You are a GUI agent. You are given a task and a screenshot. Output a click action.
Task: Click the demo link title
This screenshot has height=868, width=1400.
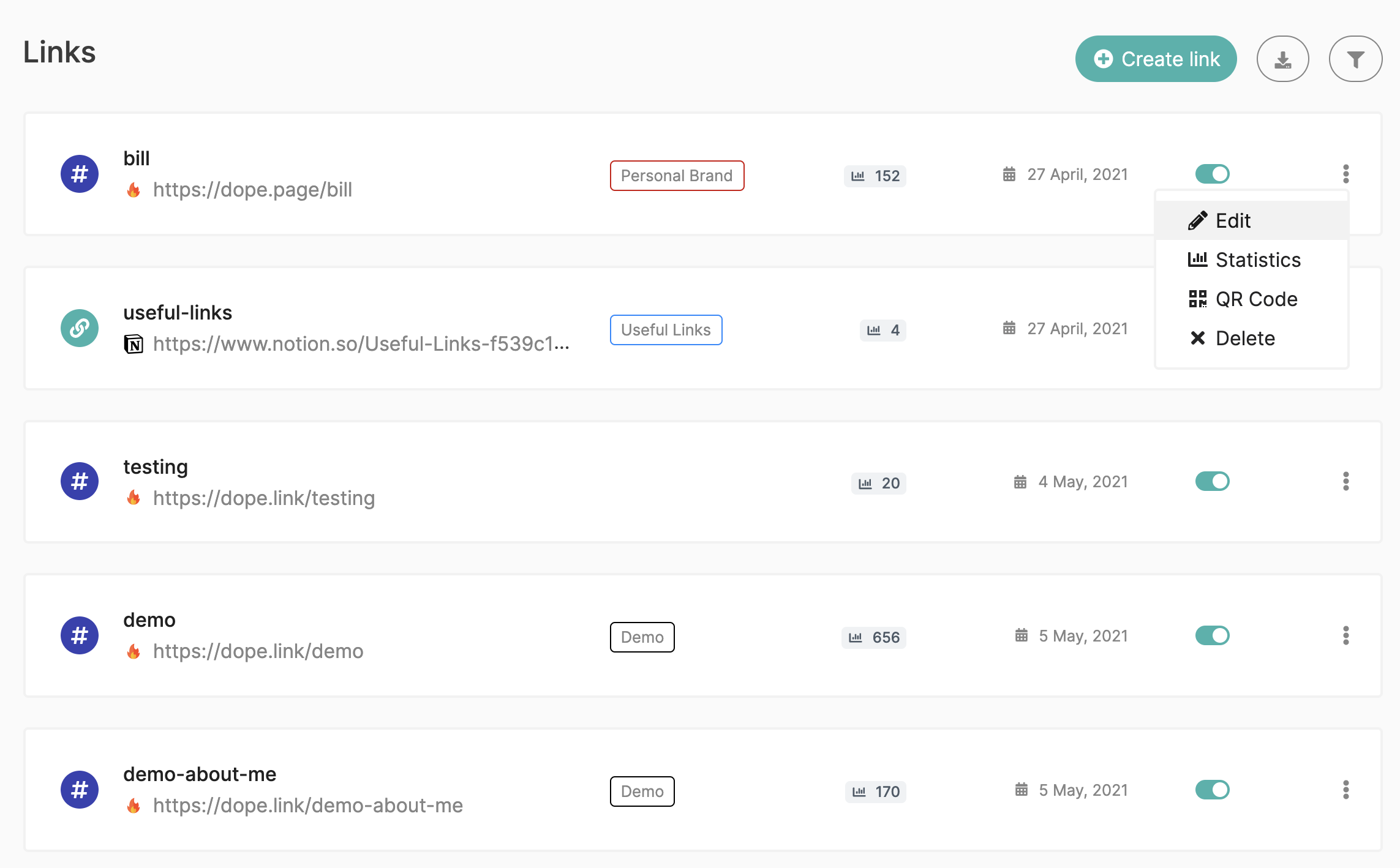click(149, 619)
